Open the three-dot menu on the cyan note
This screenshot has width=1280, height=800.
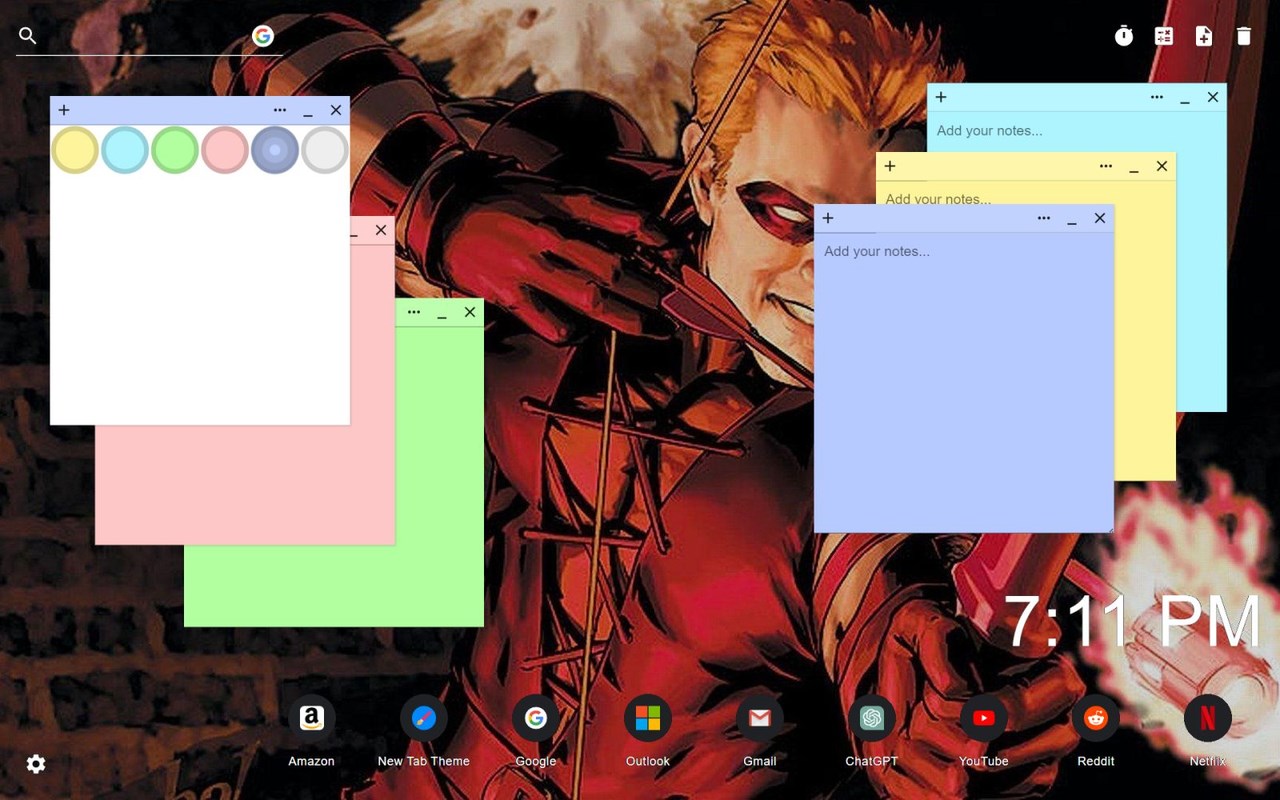[x=1157, y=97]
